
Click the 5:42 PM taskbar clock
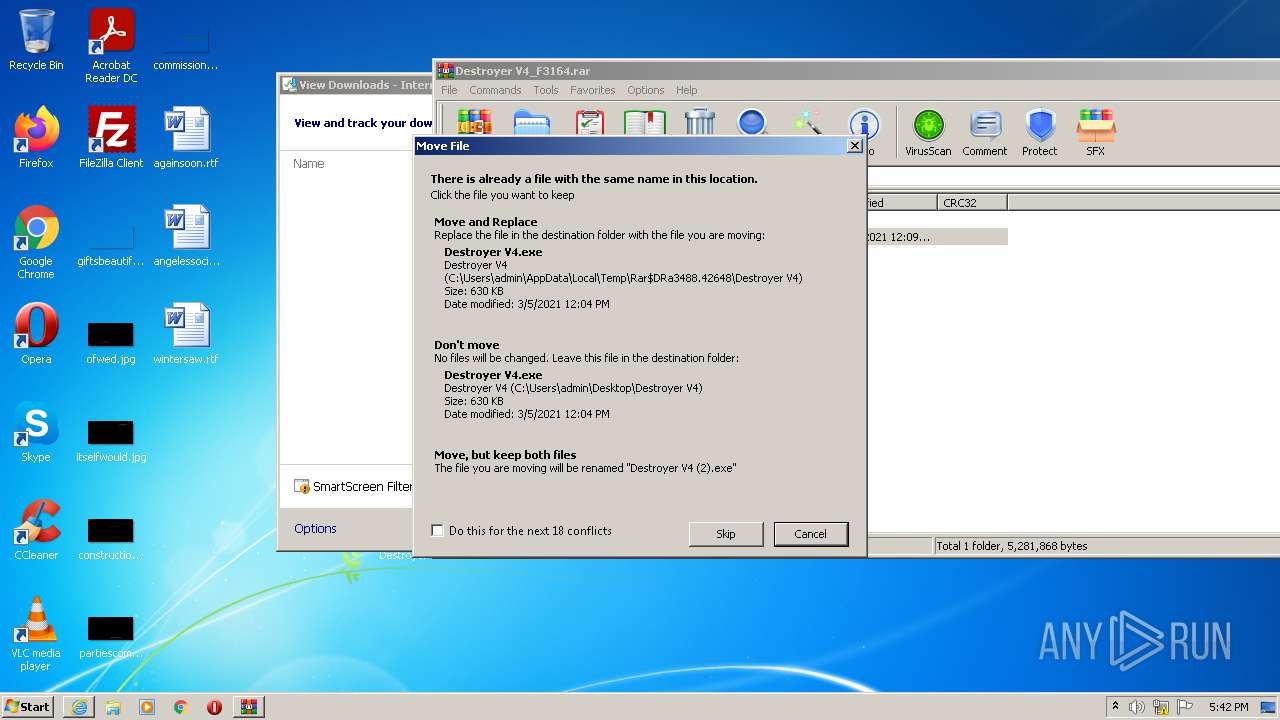coord(1228,707)
